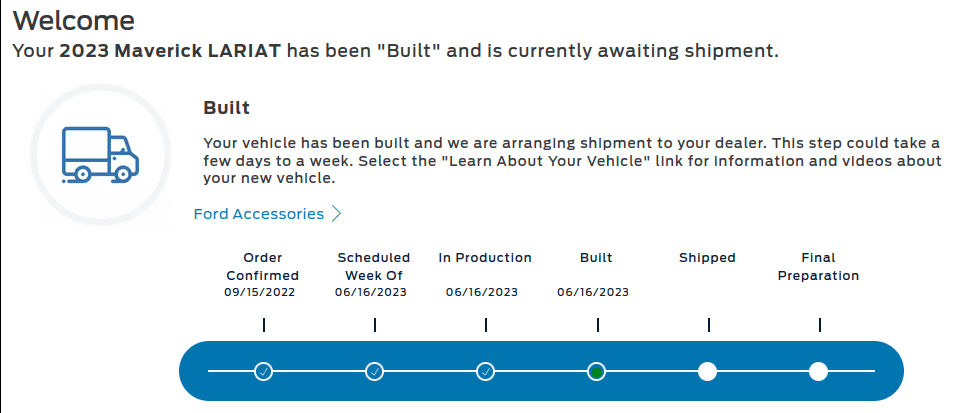Viewport: 965px width, 413px height.
Task: Click the Order Confirmed step label
Action: (x=263, y=267)
